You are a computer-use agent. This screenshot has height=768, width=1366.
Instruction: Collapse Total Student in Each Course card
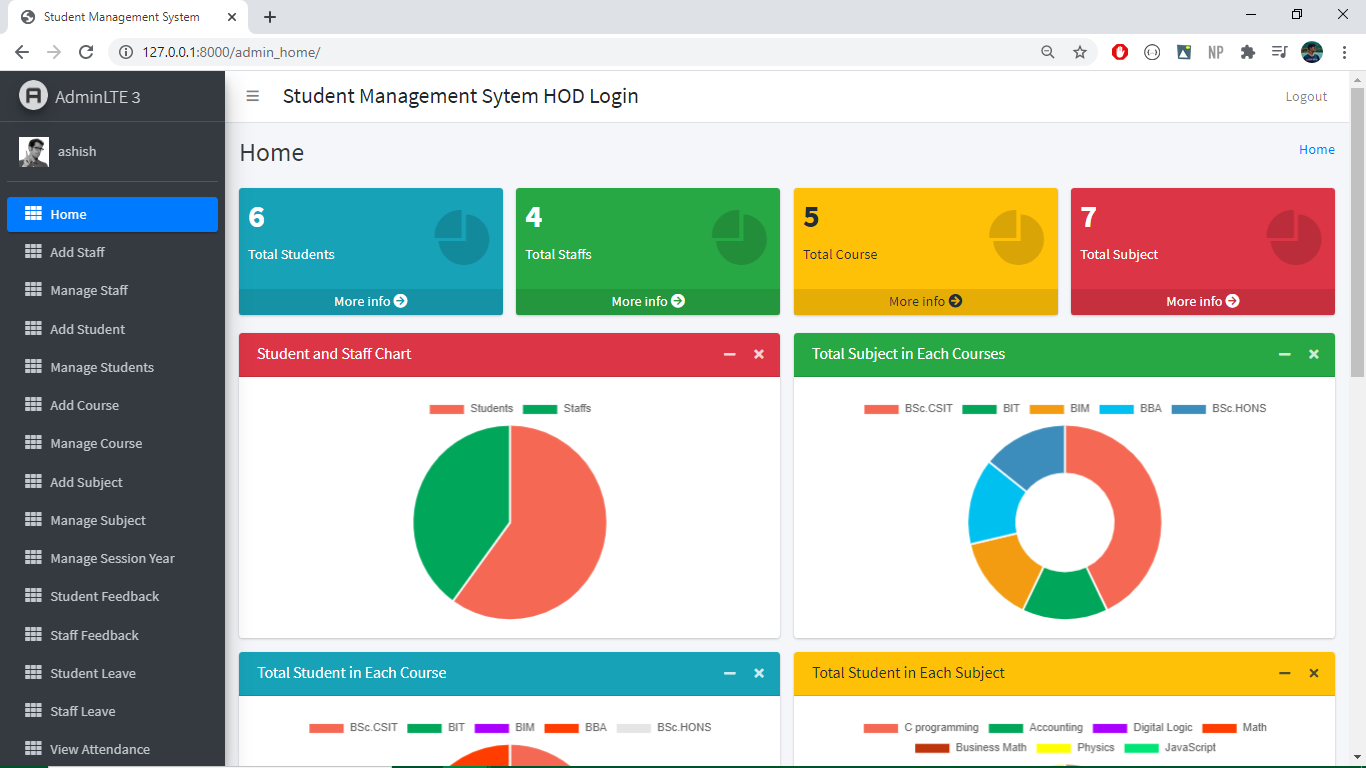point(730,673)
